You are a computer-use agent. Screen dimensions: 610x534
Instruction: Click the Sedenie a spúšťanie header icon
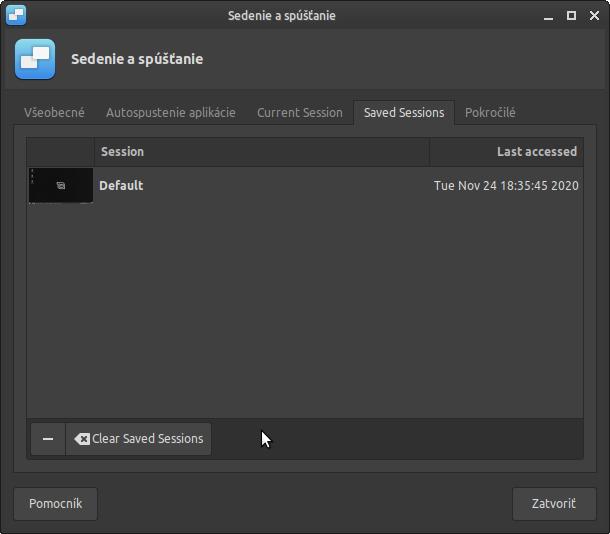point(35,59)
